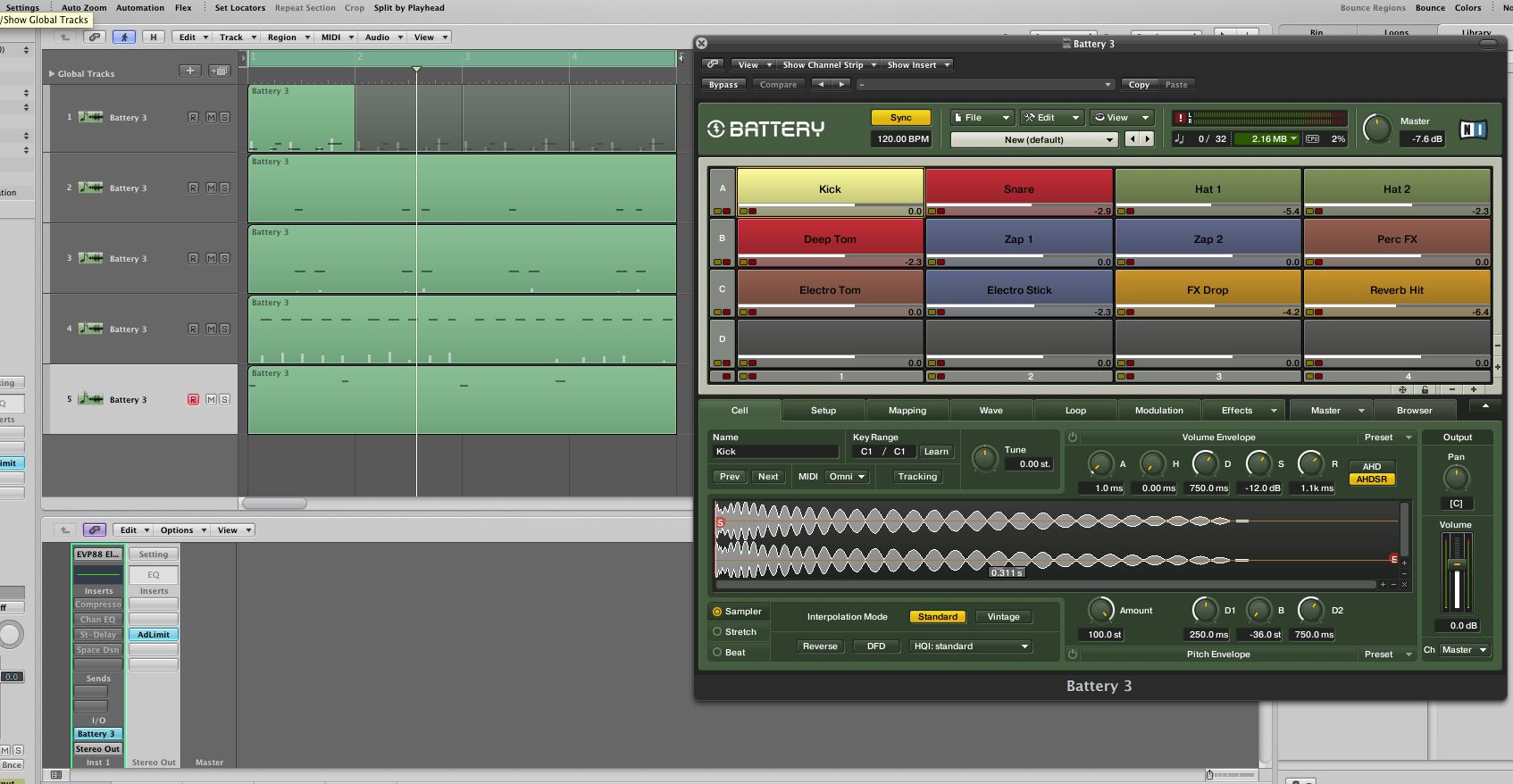Click the Master volume knob
Screen dimensions: 1513x784
1377,129
